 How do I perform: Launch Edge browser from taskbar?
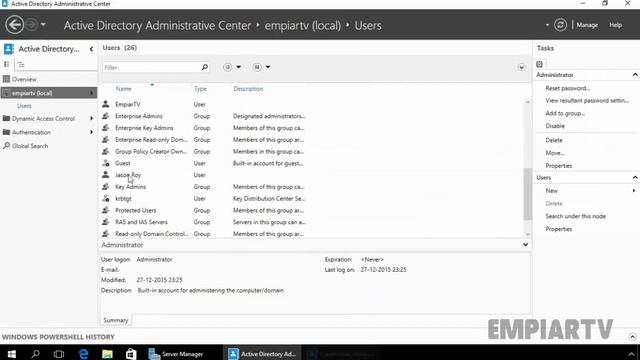coord(83,353)
